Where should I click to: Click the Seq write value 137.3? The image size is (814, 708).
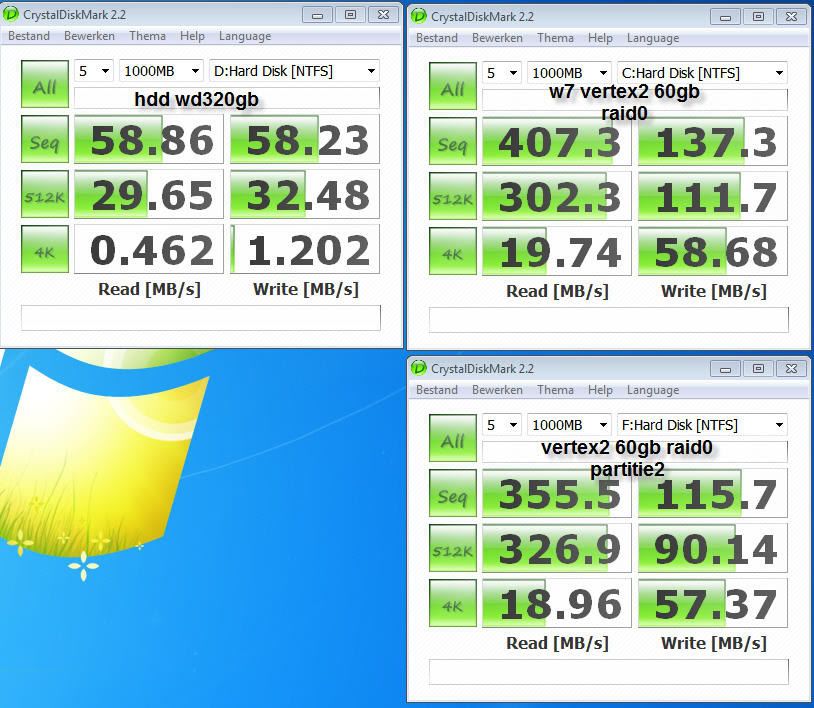pos(713,141)
